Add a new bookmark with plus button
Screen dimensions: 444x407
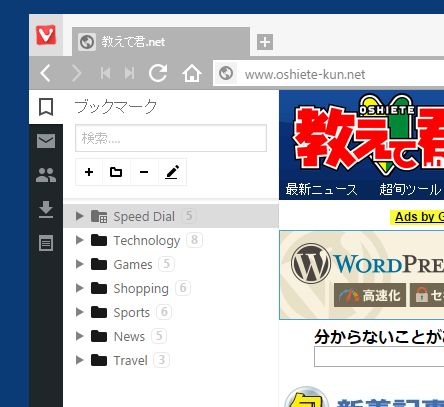point(89,172)
